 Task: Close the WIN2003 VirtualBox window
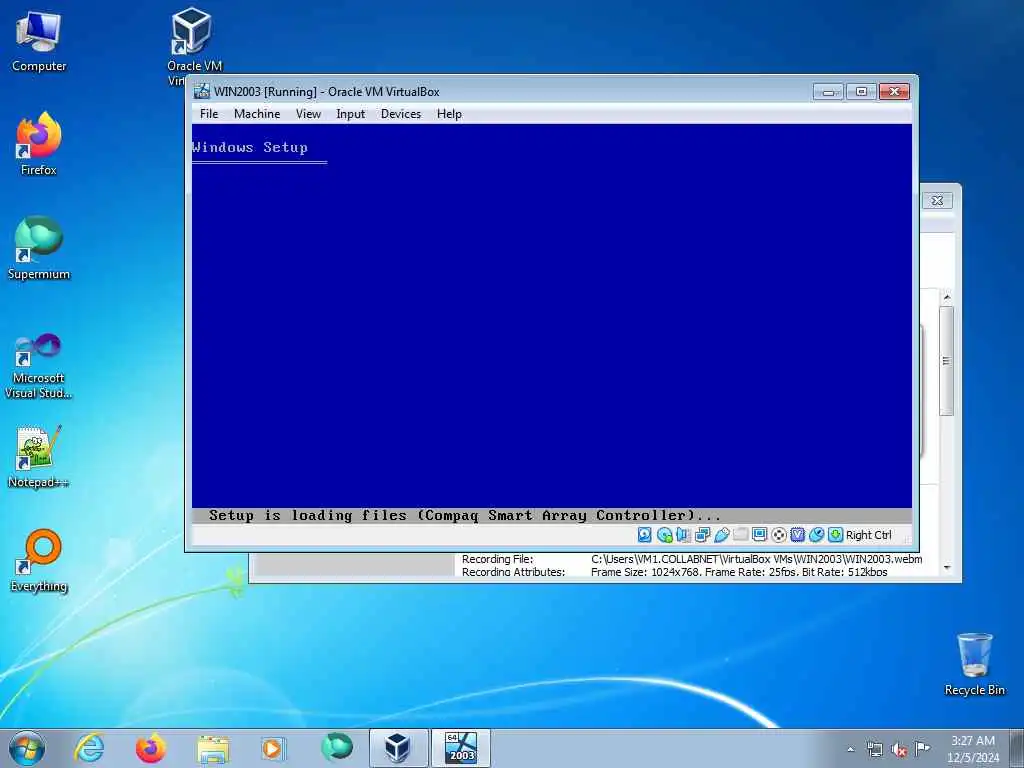894,91
